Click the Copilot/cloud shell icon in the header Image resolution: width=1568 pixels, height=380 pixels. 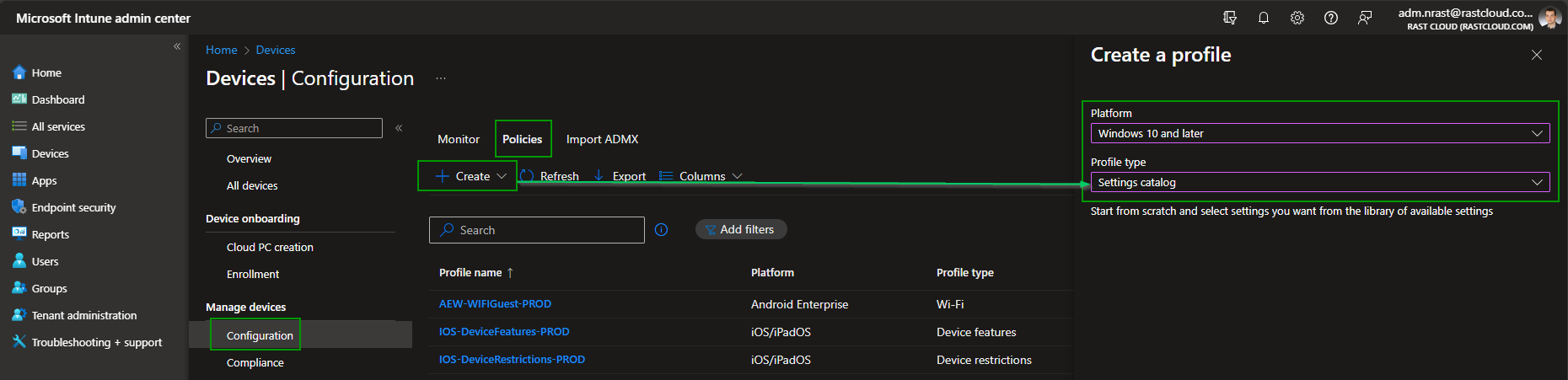(x=1230, y=18)
